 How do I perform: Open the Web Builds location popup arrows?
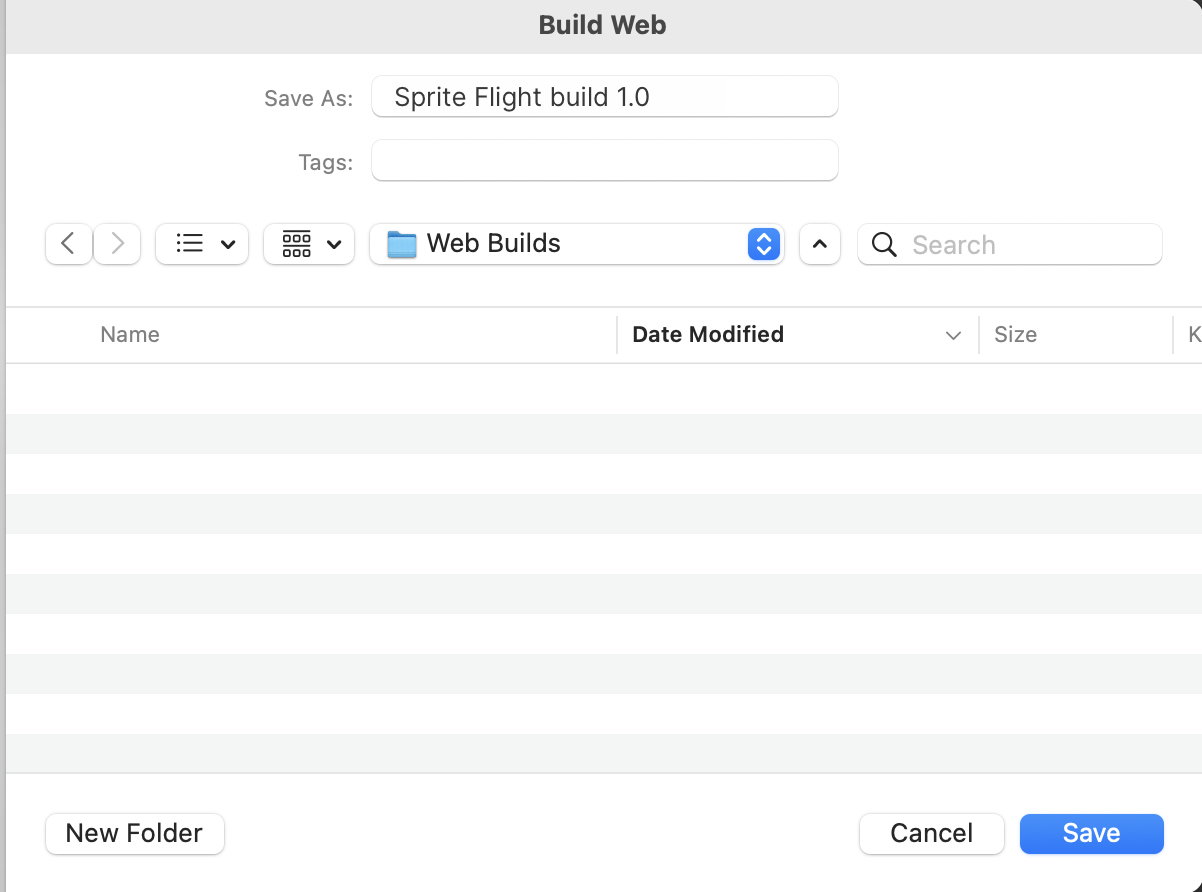point(763,244)
